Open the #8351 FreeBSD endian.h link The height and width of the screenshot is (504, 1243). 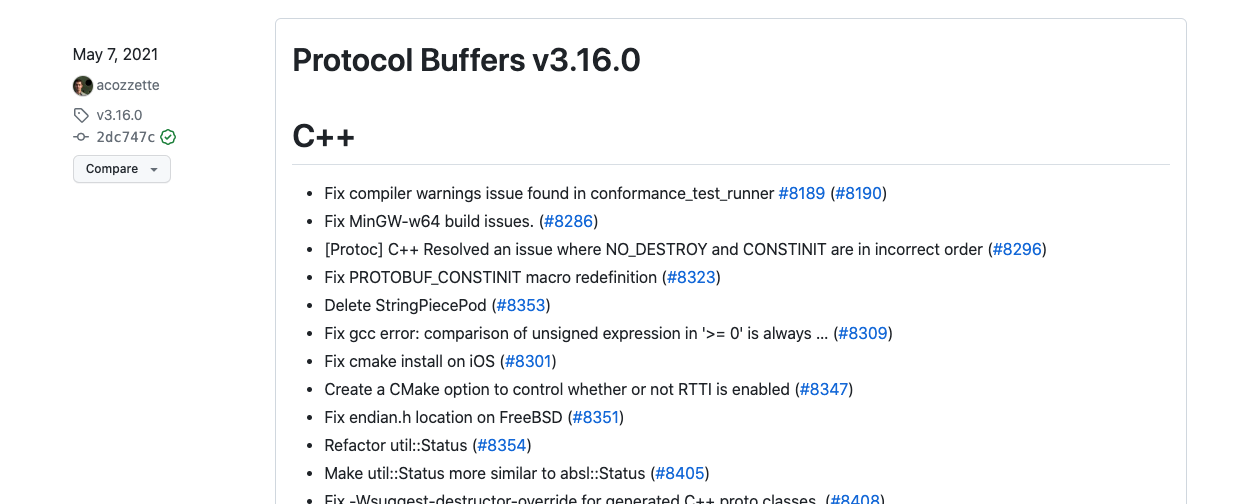pyautogui.click(x=596, y=417)
